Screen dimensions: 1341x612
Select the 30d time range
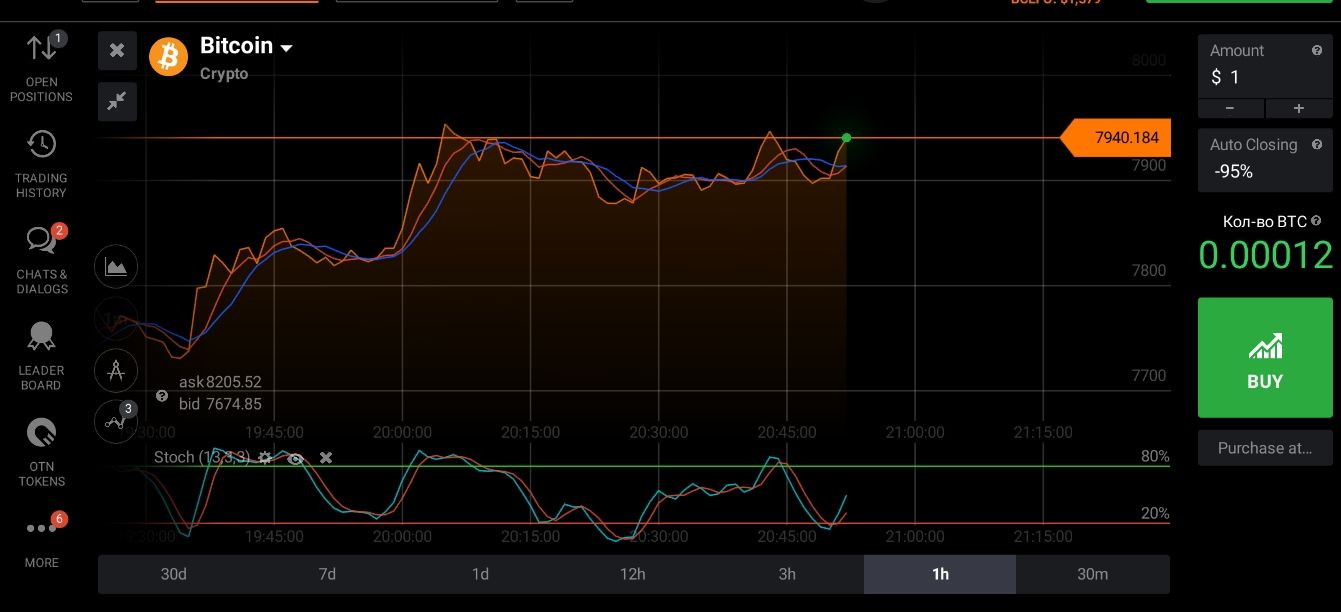[x=174, y=574]
